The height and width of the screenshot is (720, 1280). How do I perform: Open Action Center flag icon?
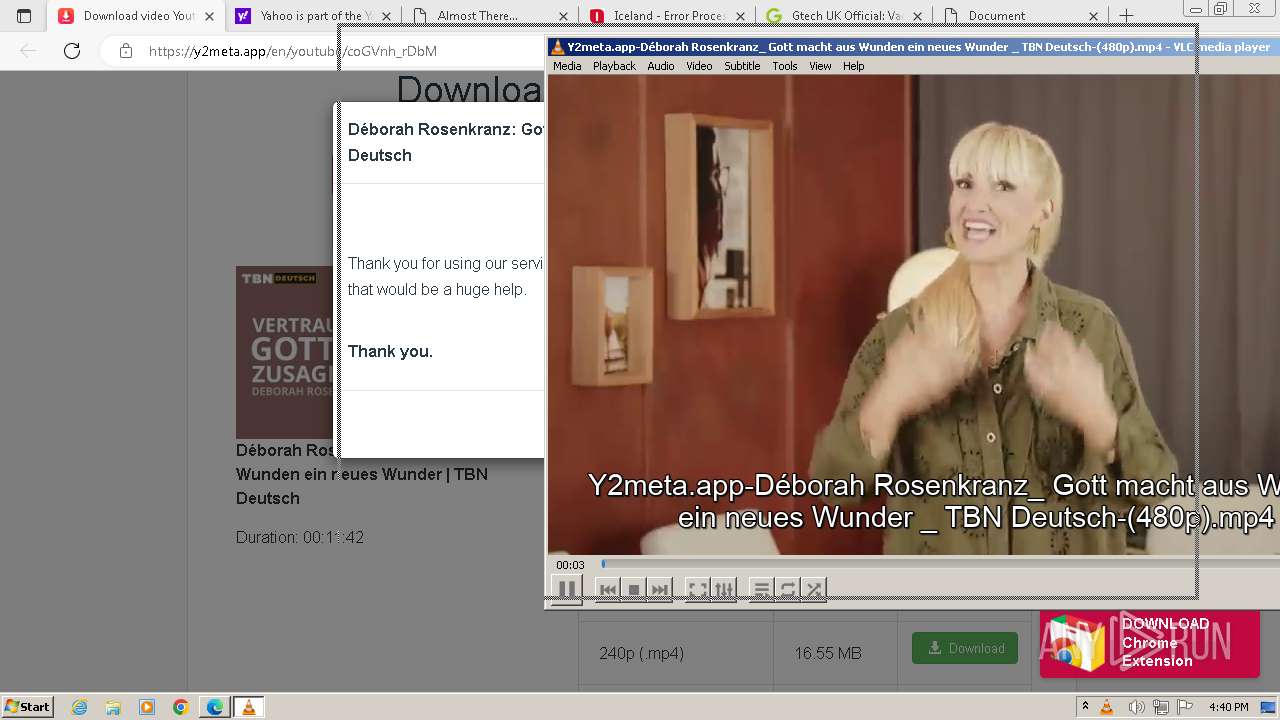[x=1185, y=707]
